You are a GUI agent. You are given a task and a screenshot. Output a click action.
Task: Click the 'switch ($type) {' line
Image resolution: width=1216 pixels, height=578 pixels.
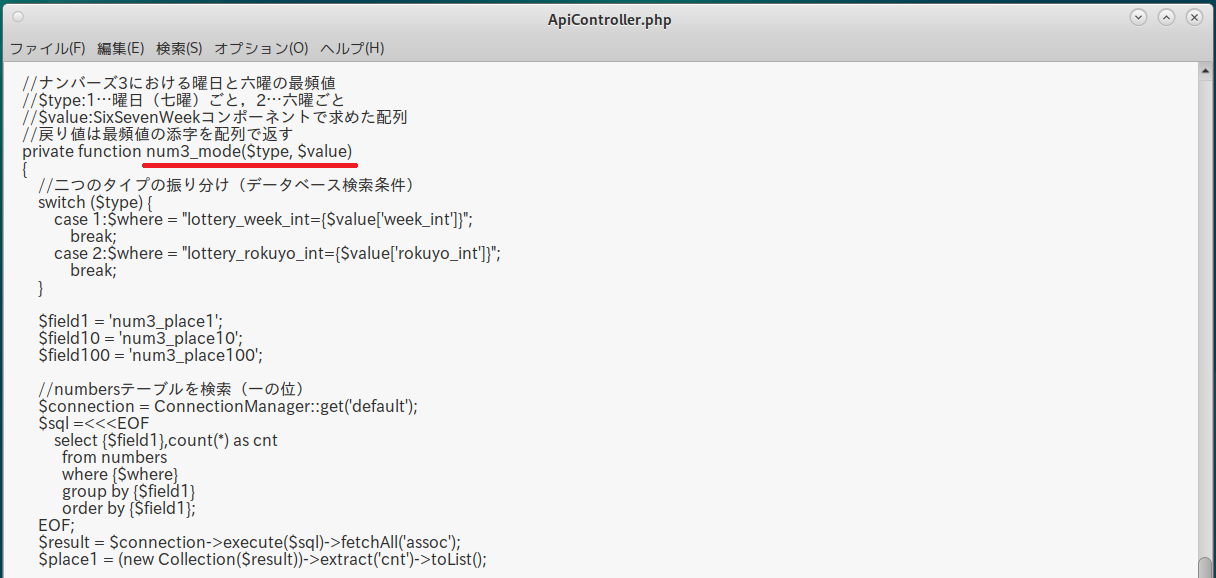click(95, 202)
